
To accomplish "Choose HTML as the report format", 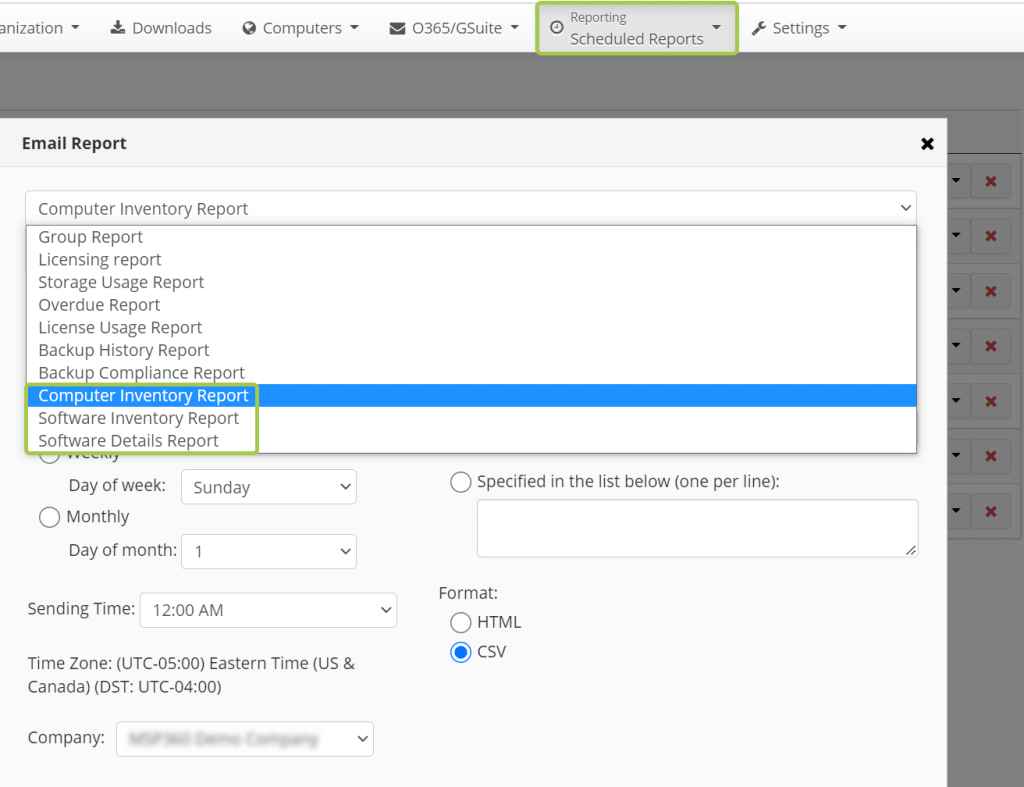I will click(461, 622).
